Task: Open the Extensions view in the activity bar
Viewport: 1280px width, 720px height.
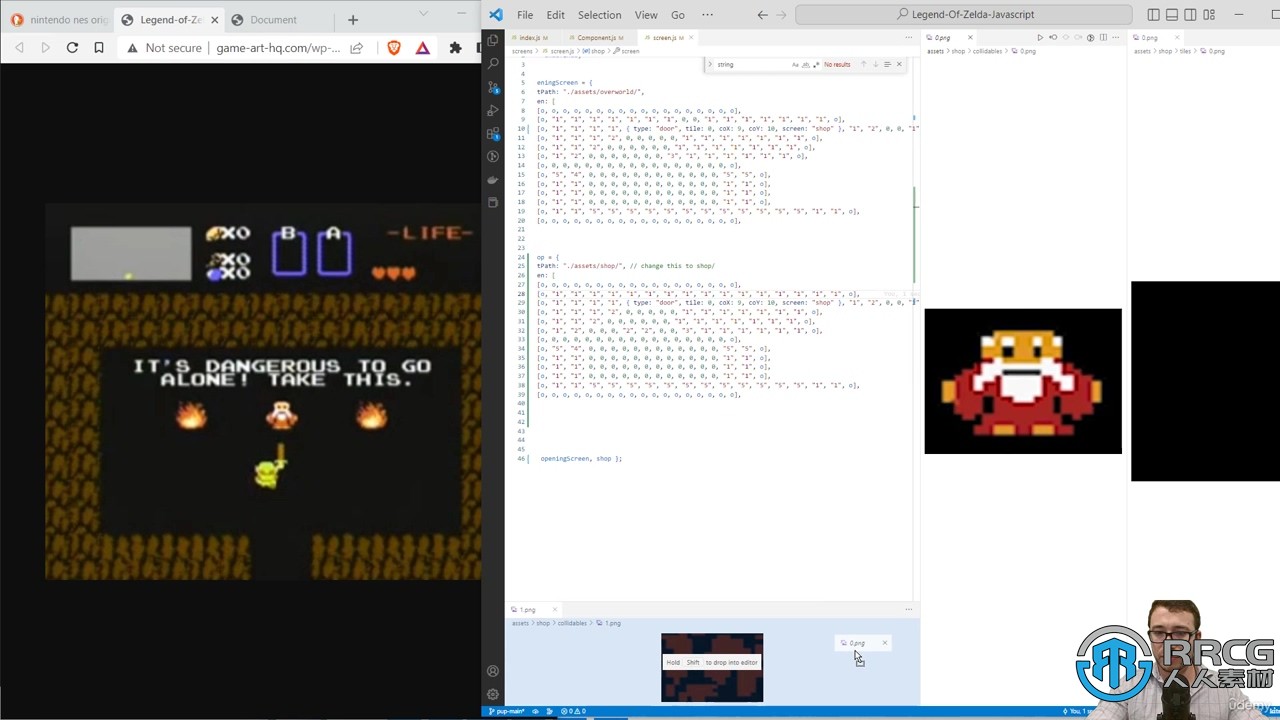Action: [493, 134]
